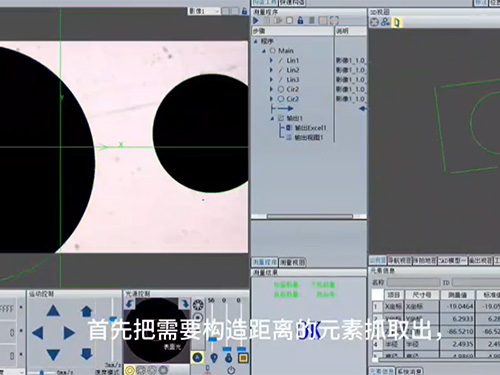Run the measurement program with the play icon
This screenshot has width=500, height=375.
[256, 21]
